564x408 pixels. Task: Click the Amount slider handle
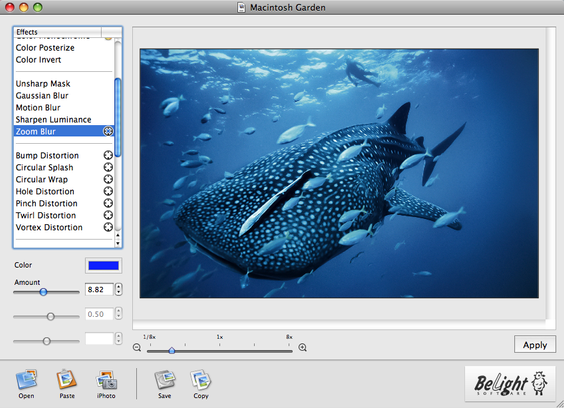(x=43, y=292)
